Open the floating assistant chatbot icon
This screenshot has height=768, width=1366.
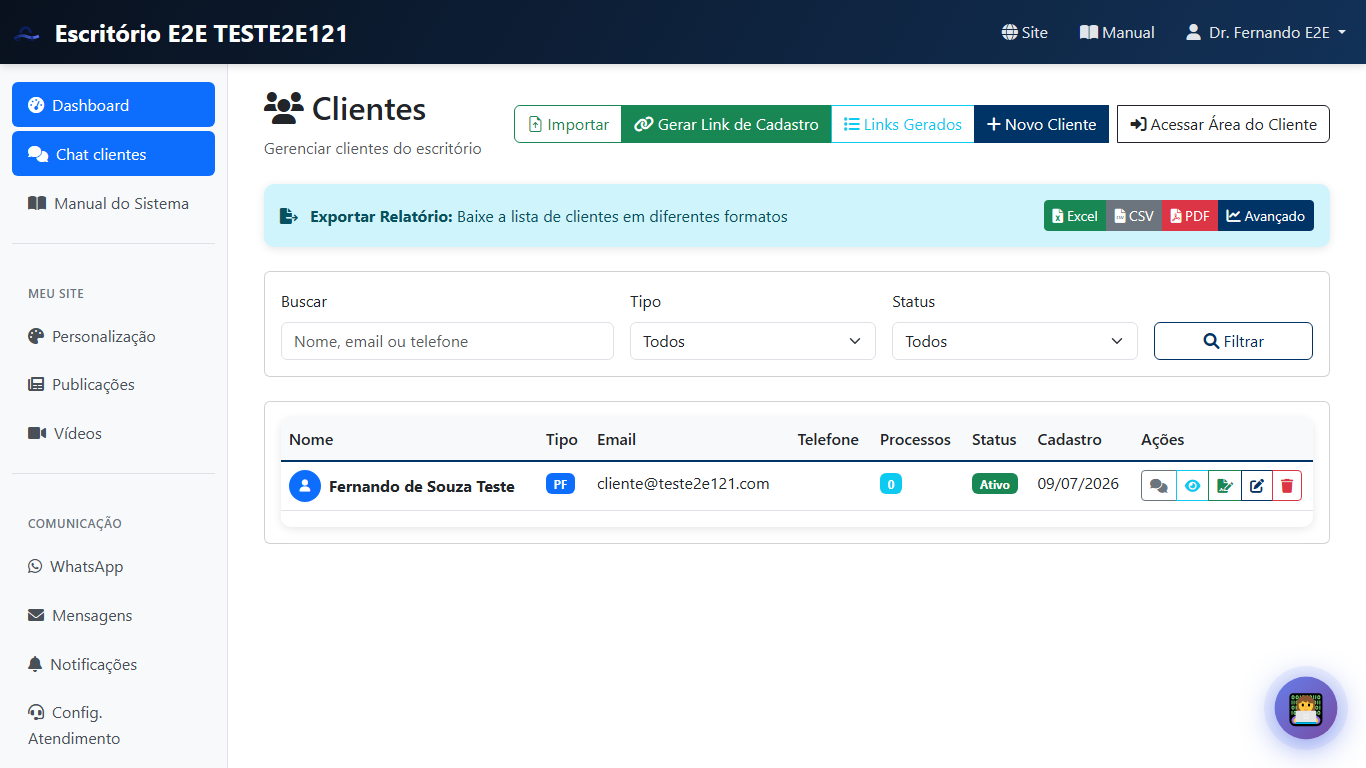[x=1306, y=708]
